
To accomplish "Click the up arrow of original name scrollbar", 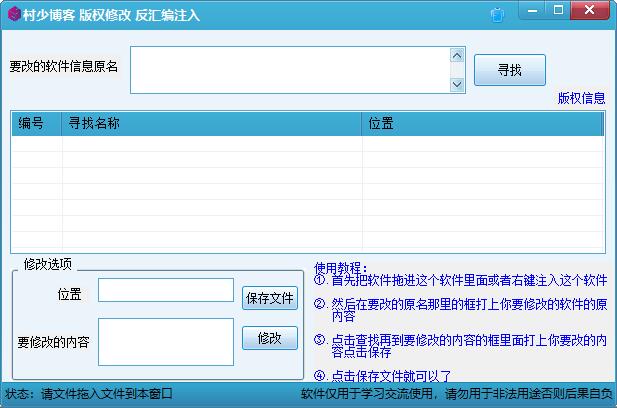I will coord(457,56).
